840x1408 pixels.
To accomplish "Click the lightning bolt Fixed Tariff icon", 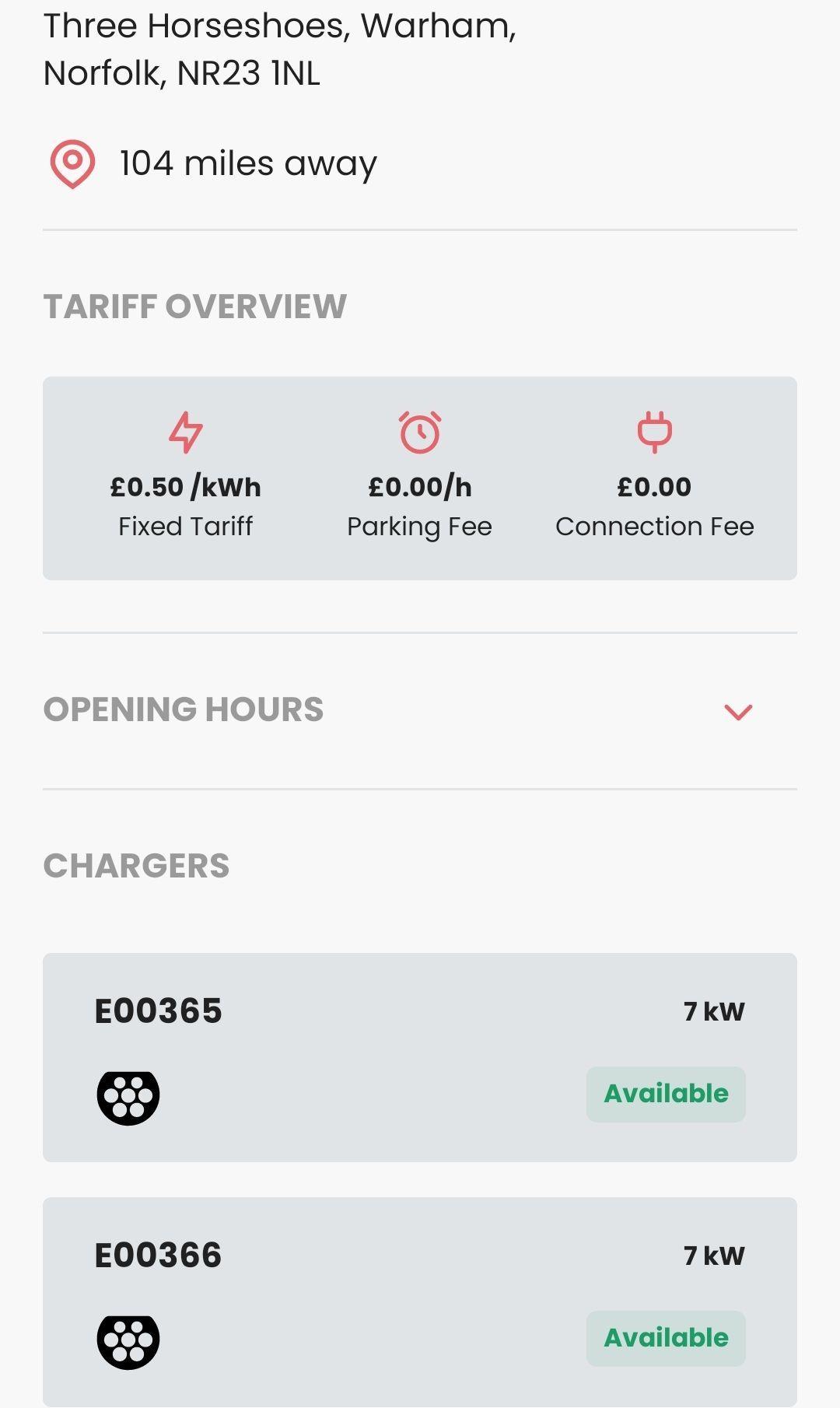I will click(x=186, y=432).
